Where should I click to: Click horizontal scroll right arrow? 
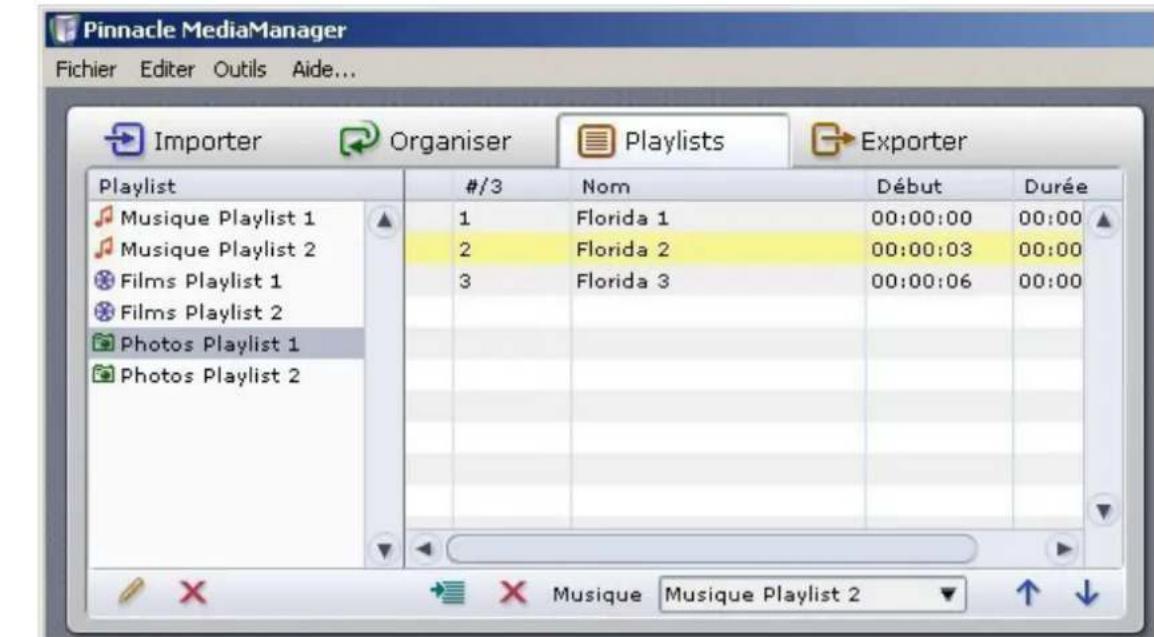[1063, 549]
